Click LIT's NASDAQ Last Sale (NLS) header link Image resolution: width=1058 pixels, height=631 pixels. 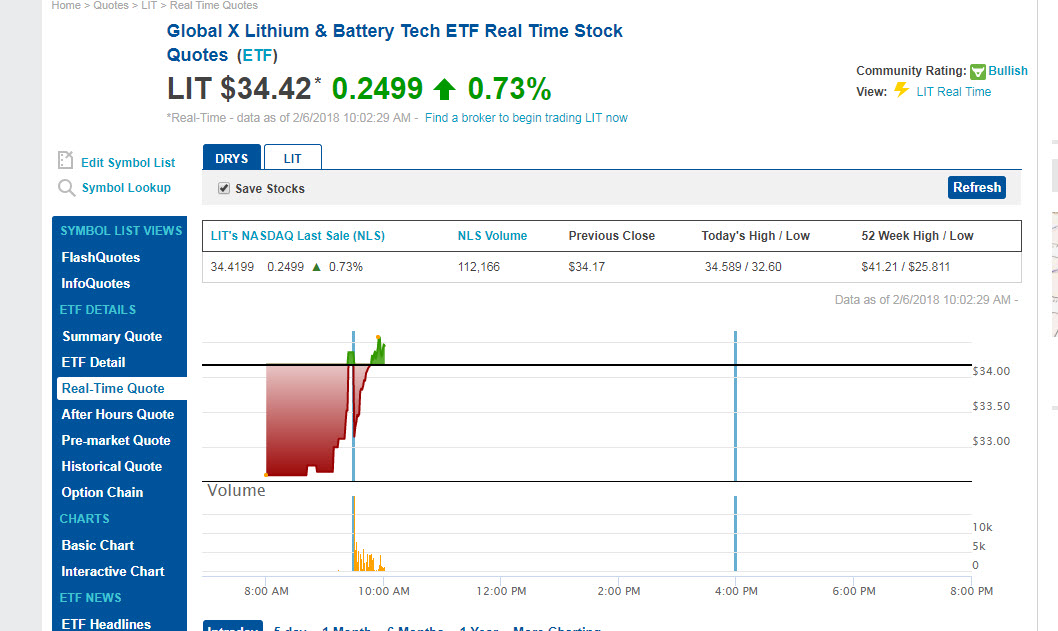298,236
